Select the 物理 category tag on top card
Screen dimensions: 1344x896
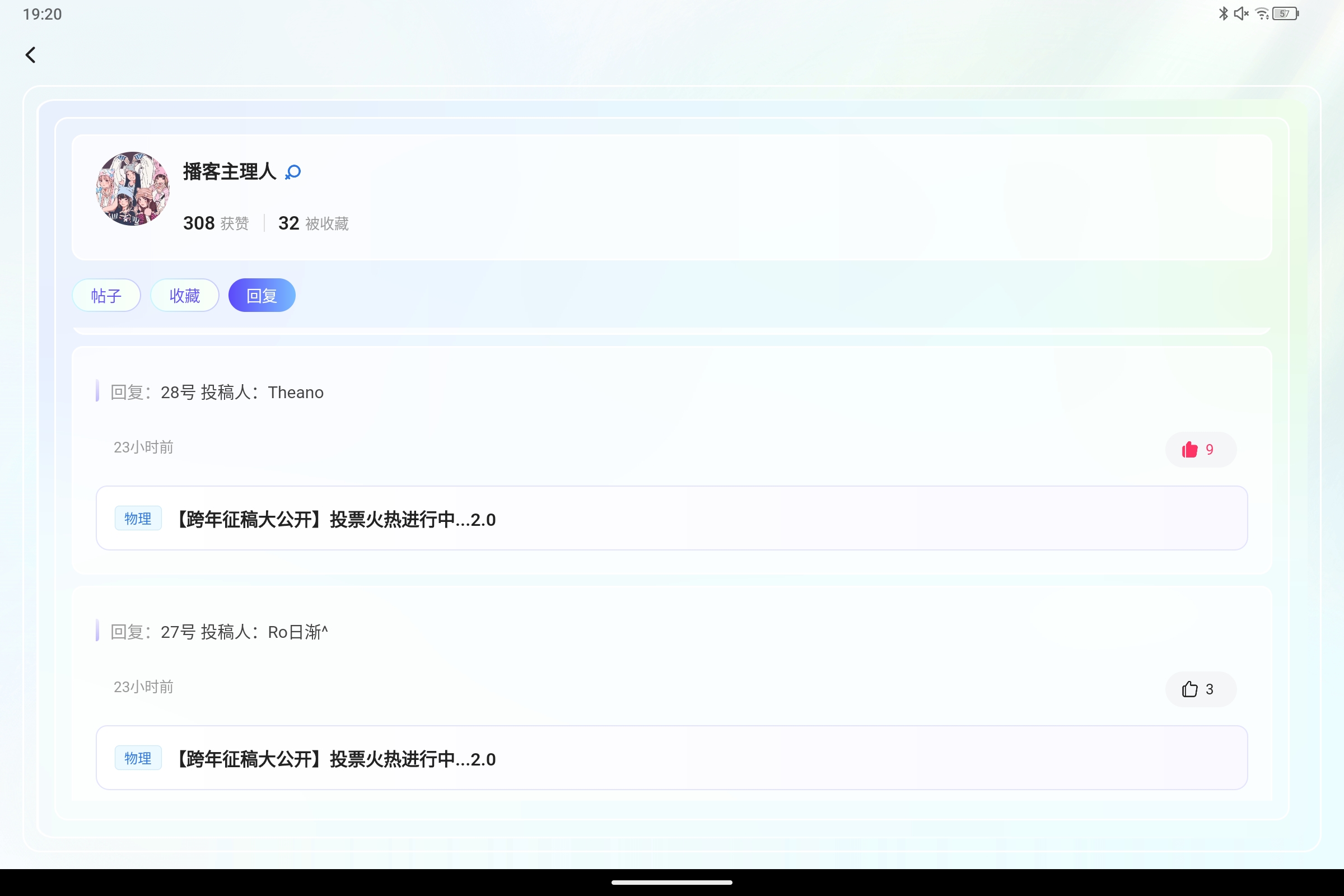pyautogui.click(x=138, y=519)
